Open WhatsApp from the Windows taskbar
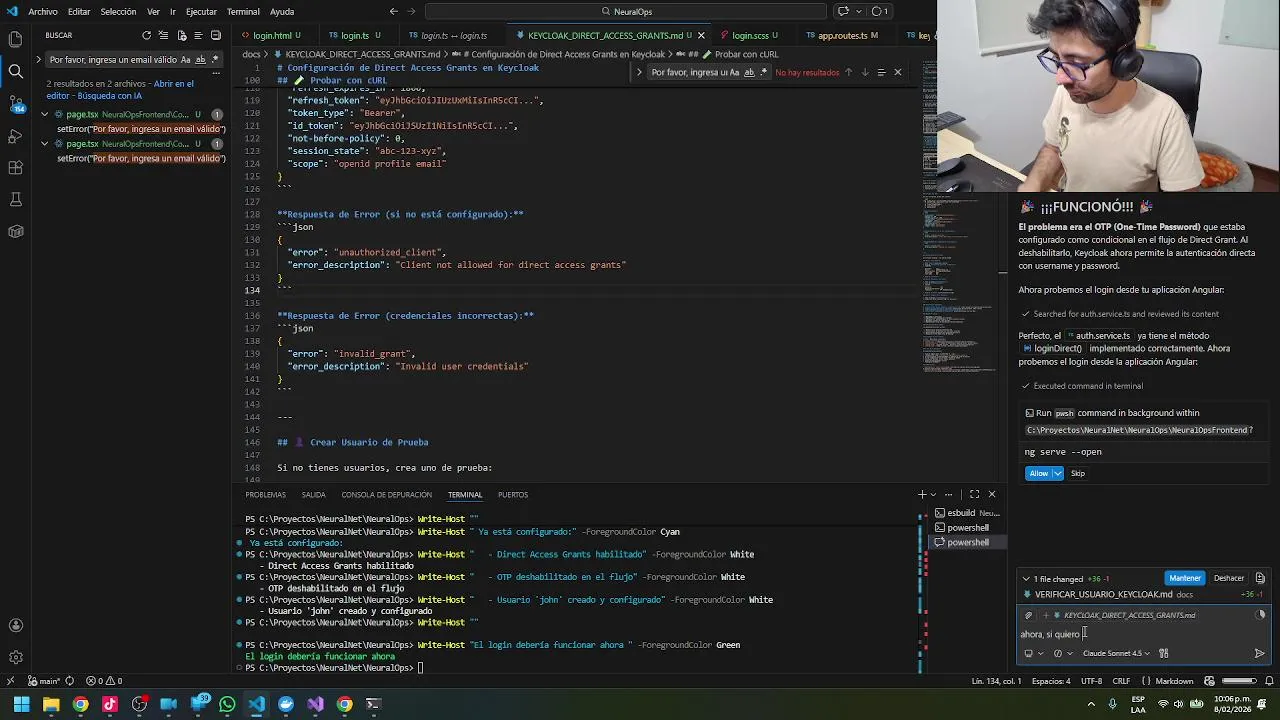1280x720 pixels. [x=228, y=704]
